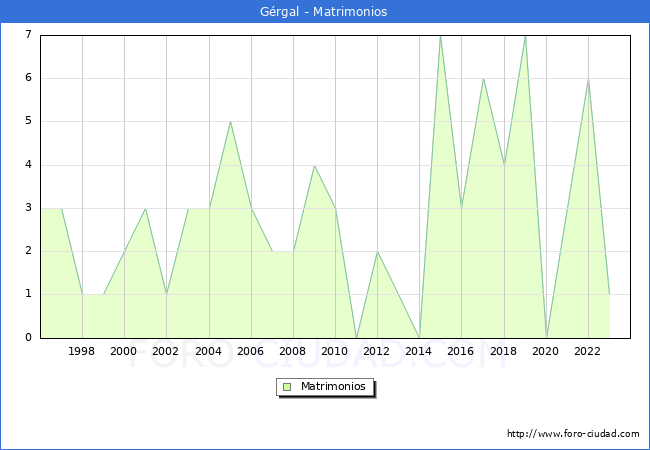Click the y-axis value 5
The height and width of the screenshot is (450, 650).
coord(29,121)
